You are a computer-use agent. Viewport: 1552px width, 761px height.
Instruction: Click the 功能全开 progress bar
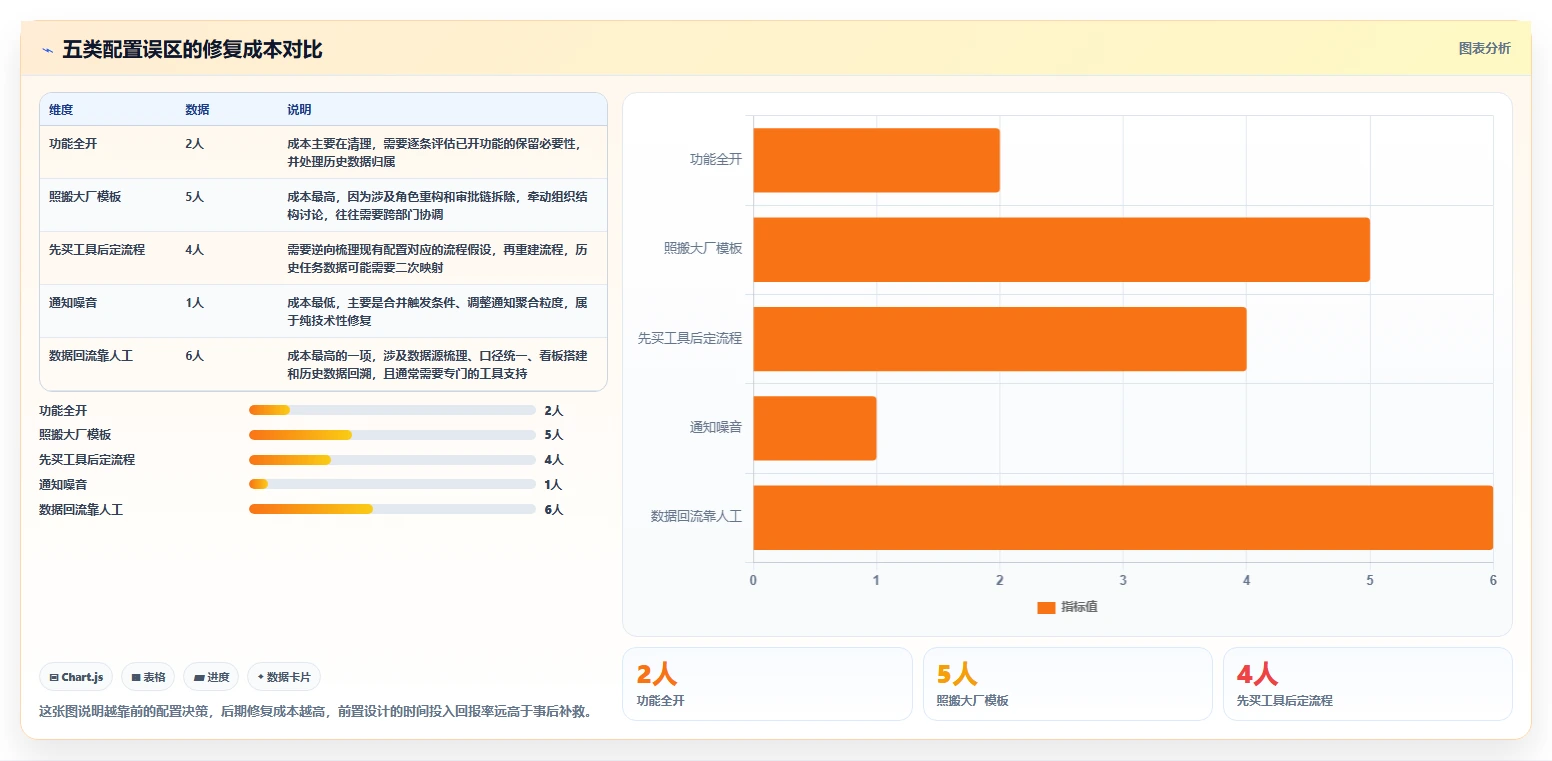point(392,410)
